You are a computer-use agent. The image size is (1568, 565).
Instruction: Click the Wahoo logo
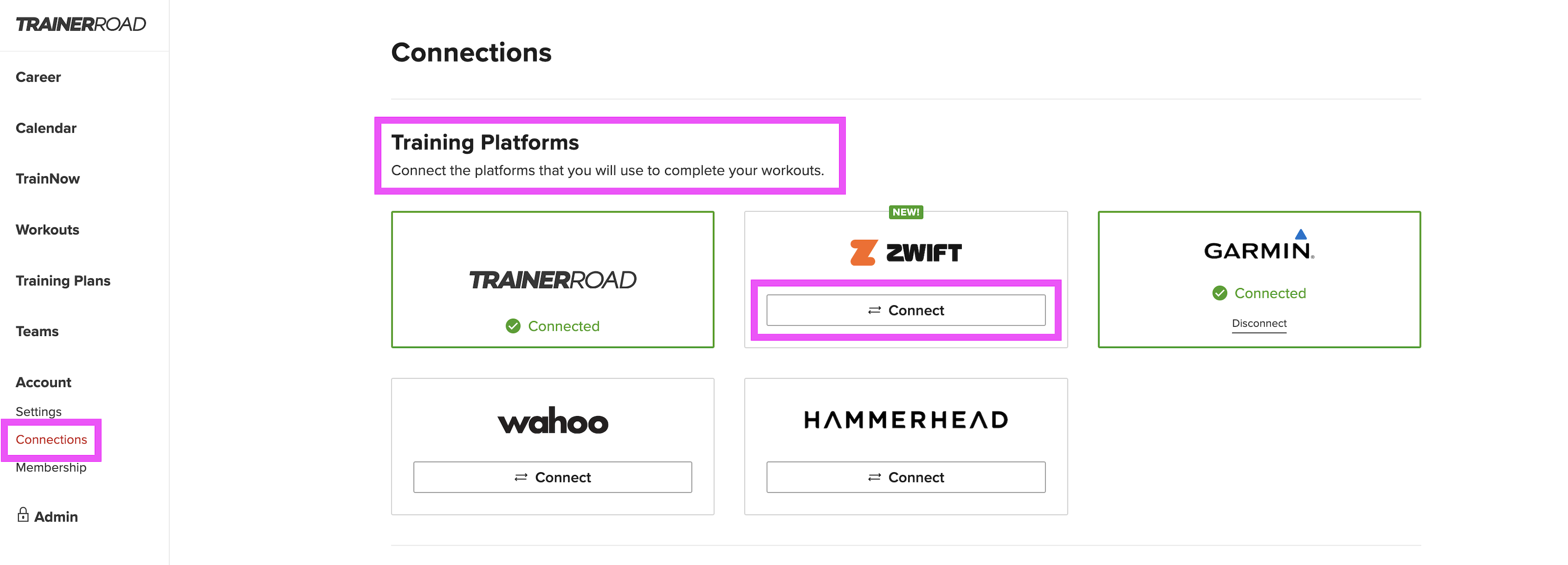[x=553, y=421]
